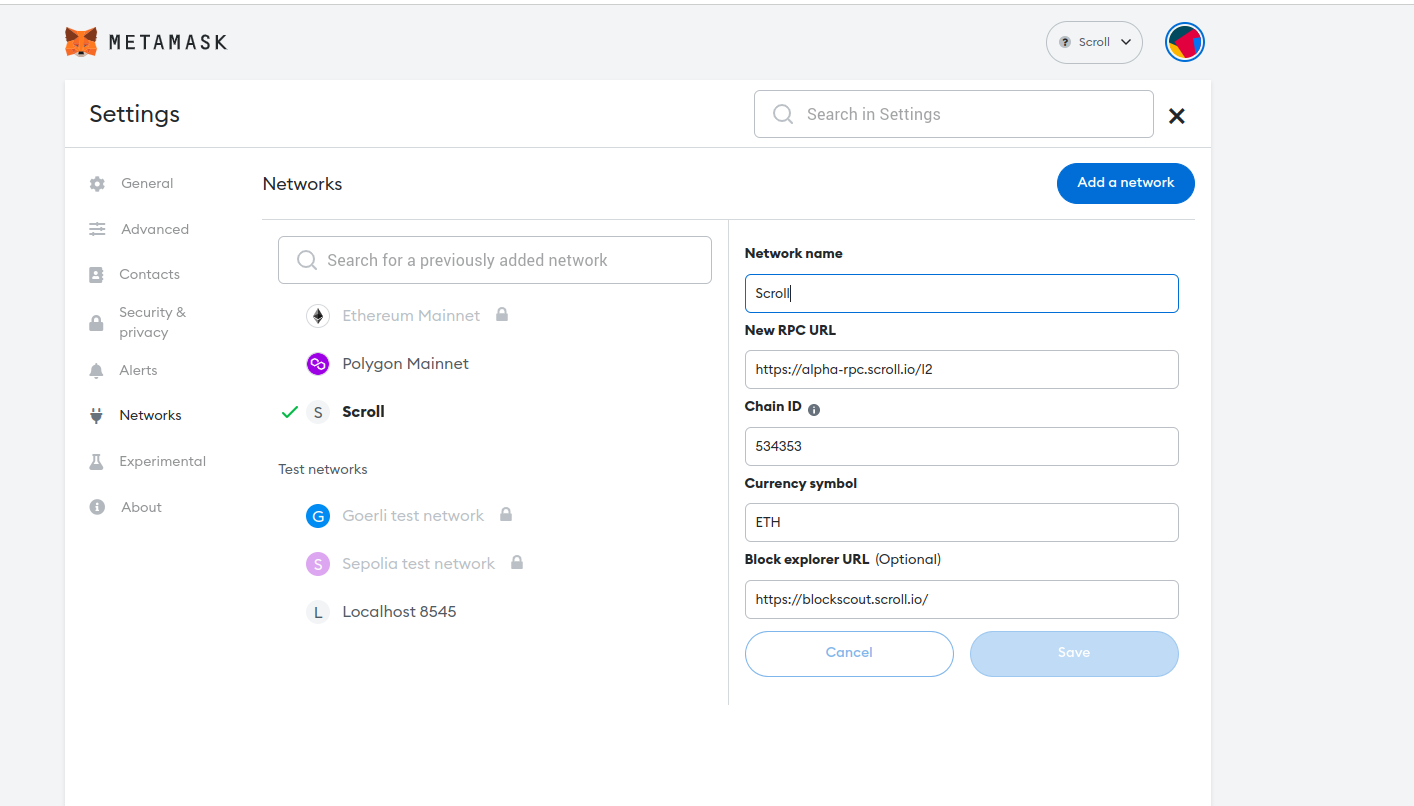The height and width of the screenshot is (806, 1414).
Task: Click the Add a network button
Action: [1126, 183]
